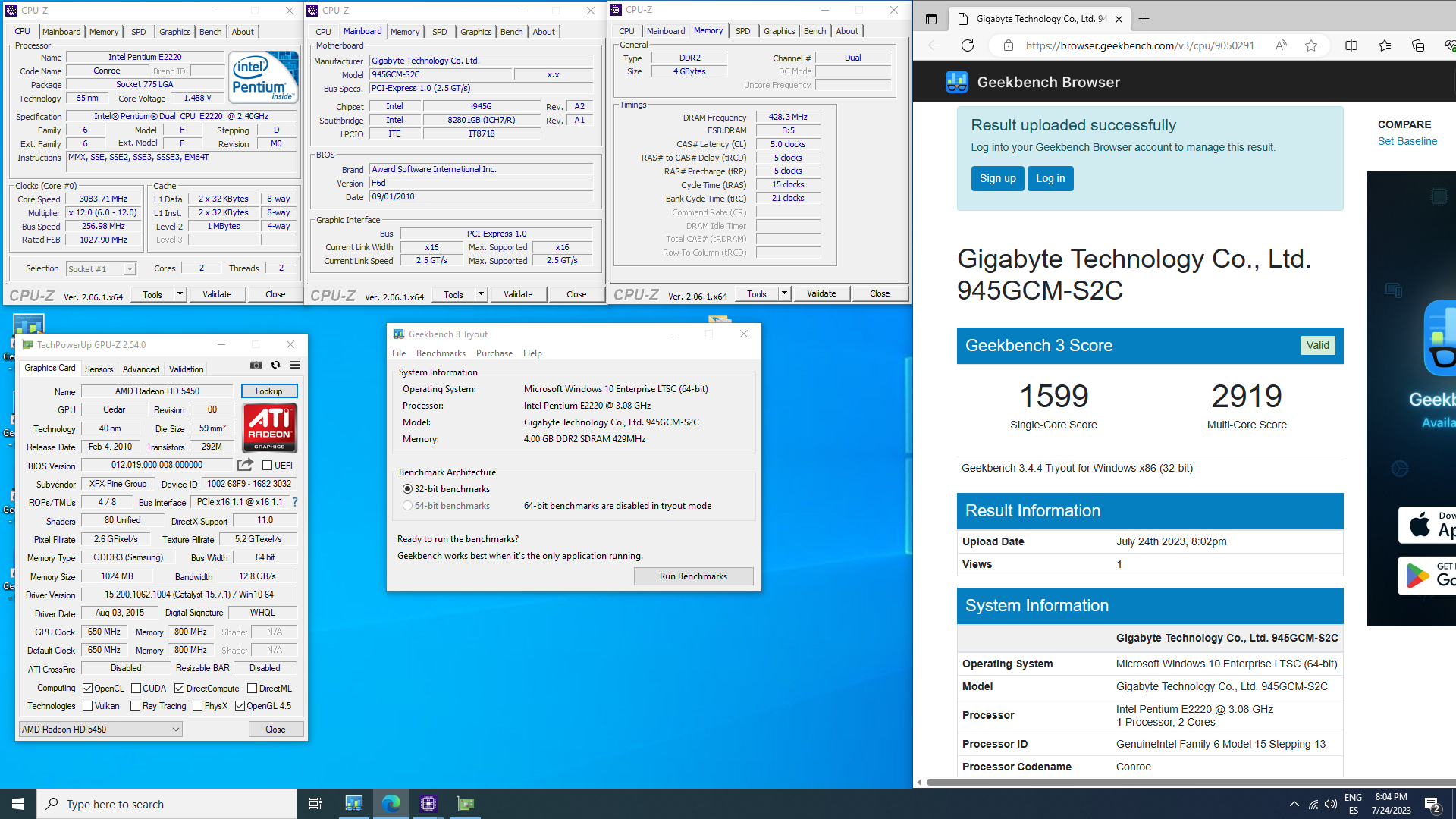This screenshot has width=1456, height=819.
Task: Open the File menu in Geekbench
Action: [399, 353]
